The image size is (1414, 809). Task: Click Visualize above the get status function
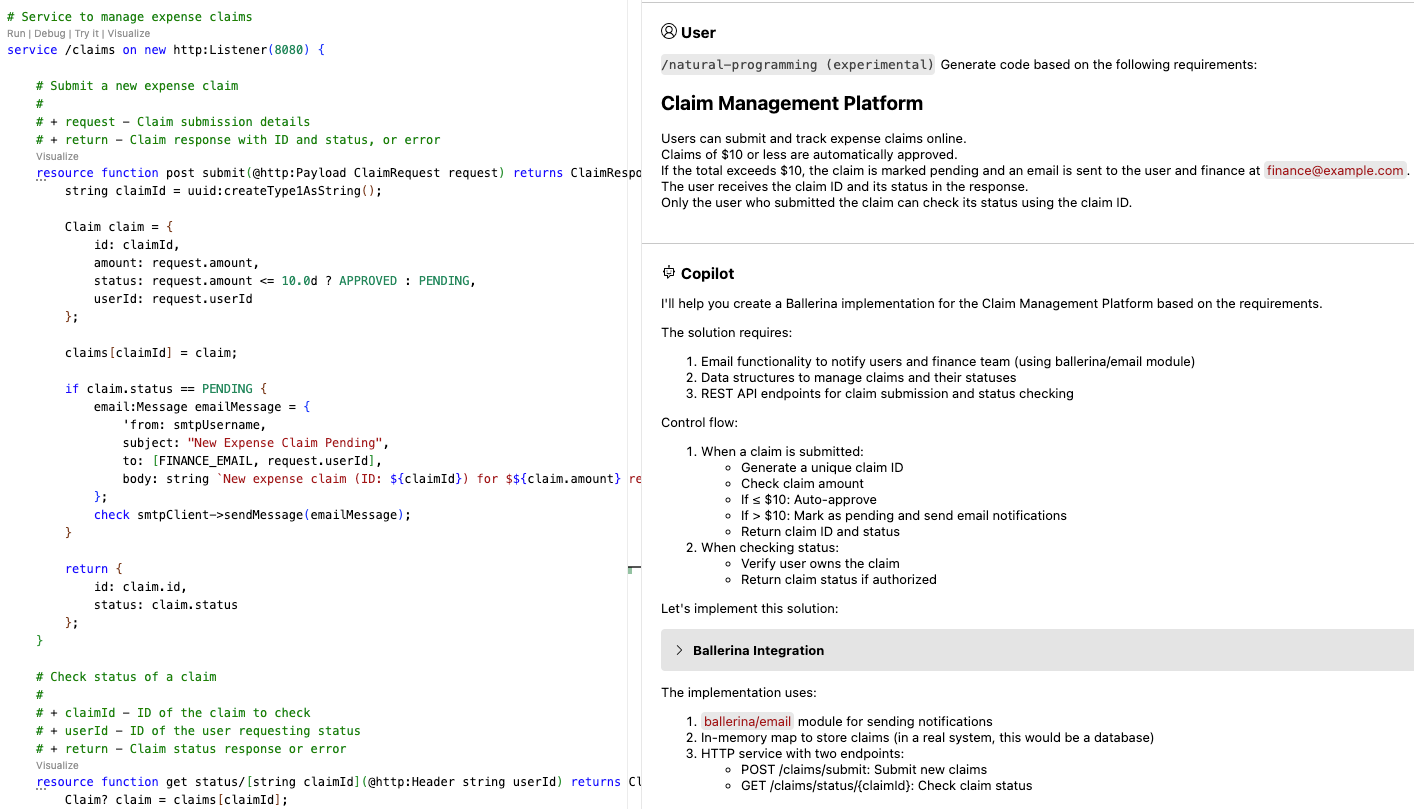click(x=57, y=765)
